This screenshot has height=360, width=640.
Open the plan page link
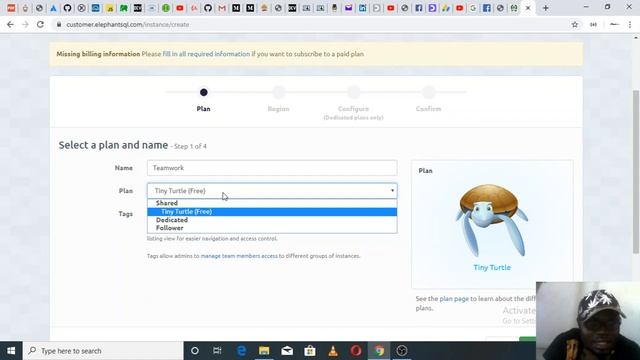454,299
